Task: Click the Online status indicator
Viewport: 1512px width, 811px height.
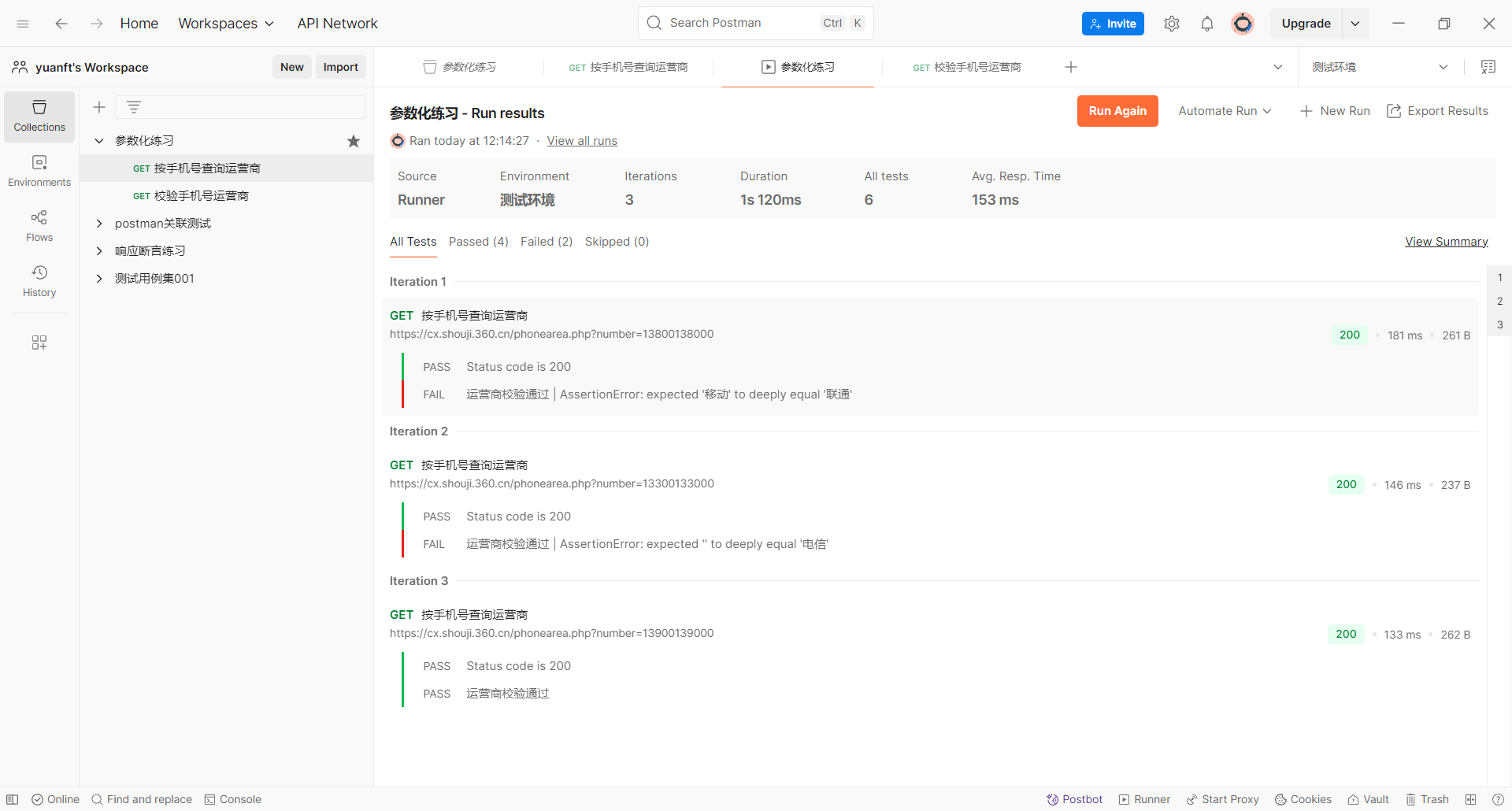Action: tap(55, 799)
